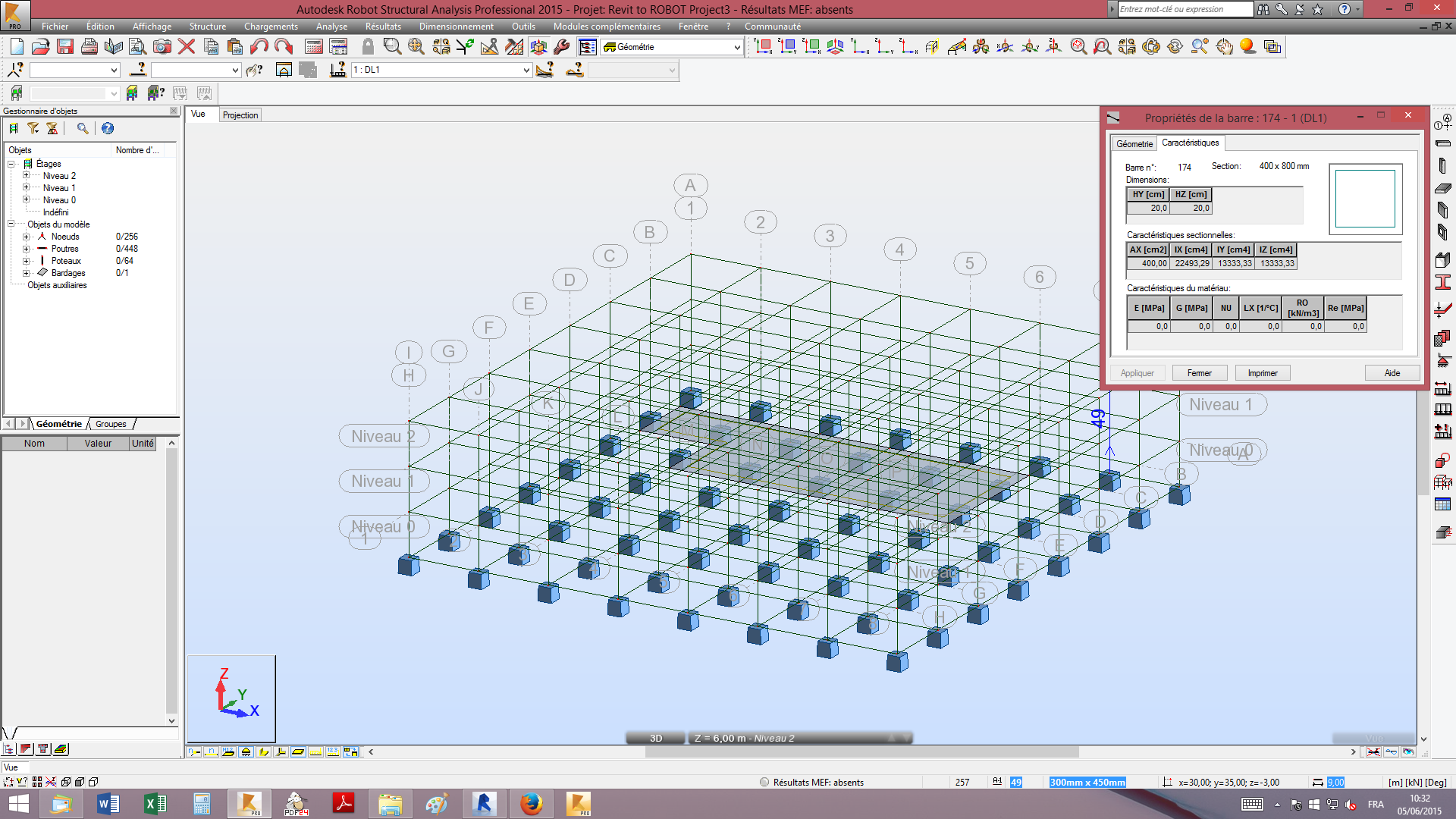Click the wrench preferences icon
This screenshot has width=1456, height=819.
click(x=562, y=47)
